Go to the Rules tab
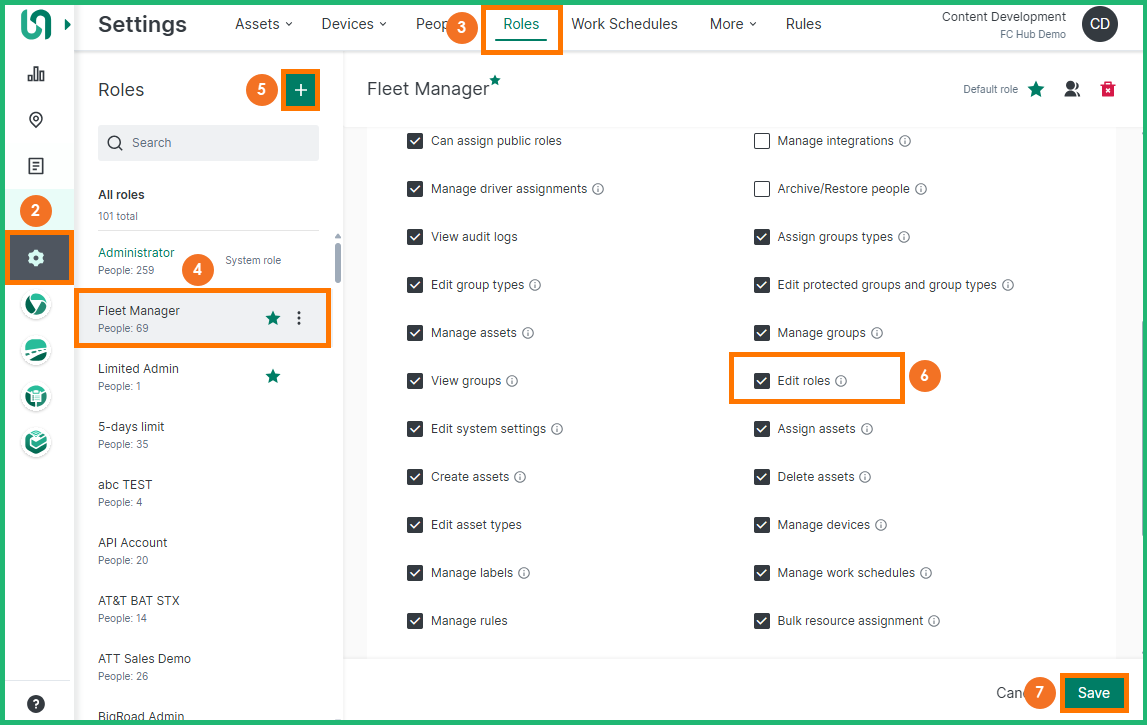The width and height of the screenshot is (1147, 725). pyautogui.click(x=803, y=24)
